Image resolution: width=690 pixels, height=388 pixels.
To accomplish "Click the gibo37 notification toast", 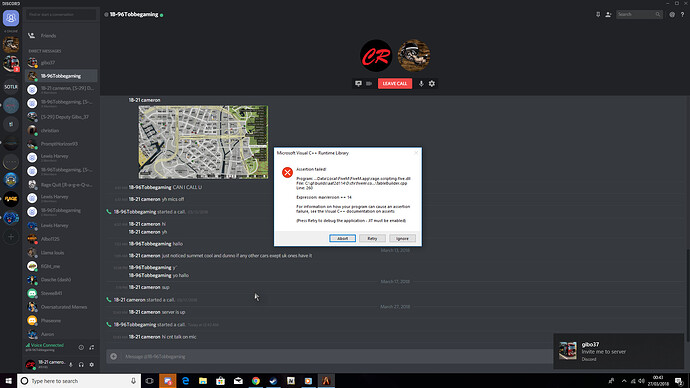I will pos(619,351).
